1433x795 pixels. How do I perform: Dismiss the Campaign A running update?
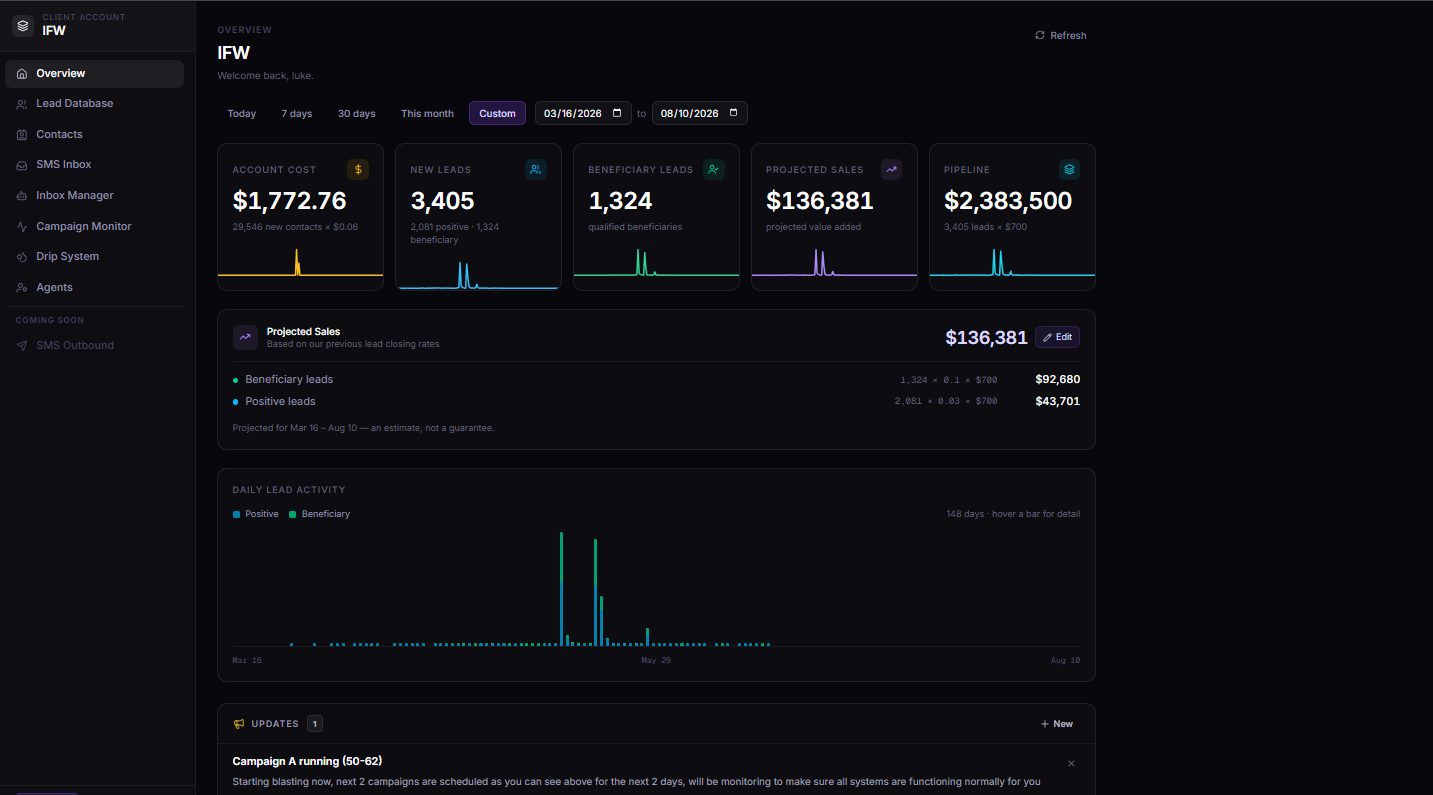coord(1071,763)
